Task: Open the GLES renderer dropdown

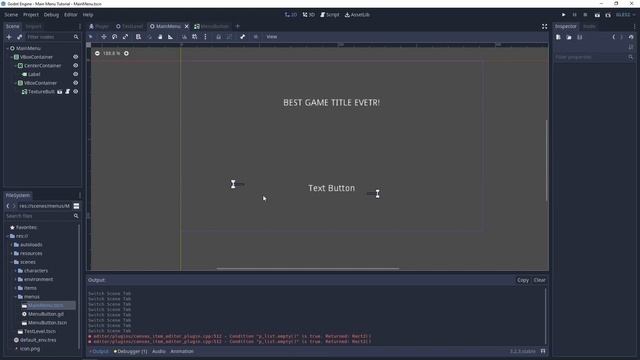Action: (625, 15)
